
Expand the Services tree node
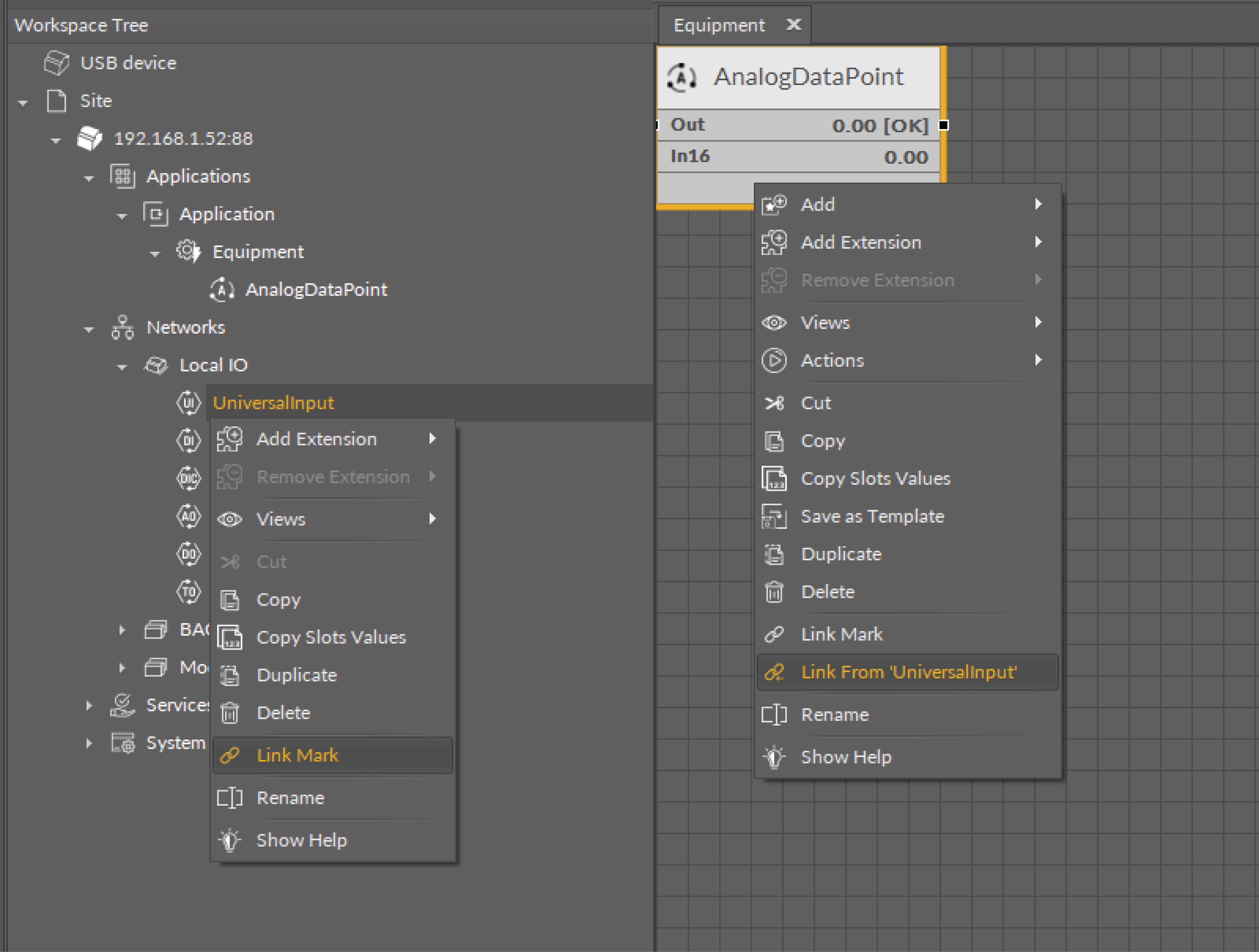click(x=89, y=705)
